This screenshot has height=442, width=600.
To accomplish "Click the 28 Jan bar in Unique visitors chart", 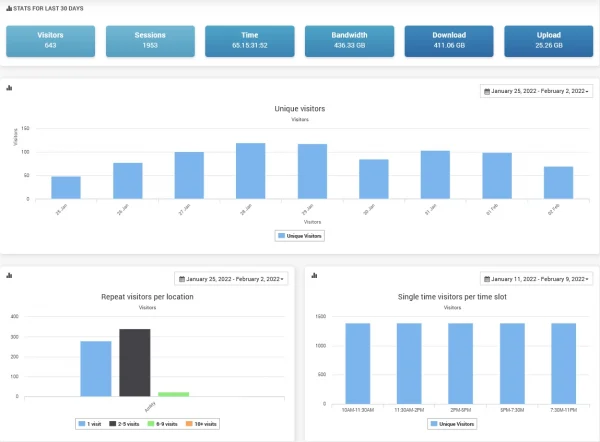I will (x=250, y=170).
